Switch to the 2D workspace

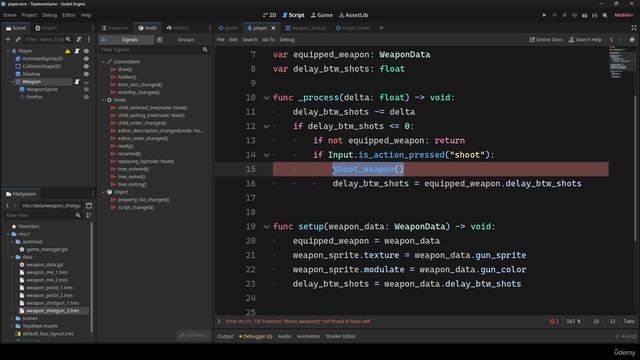click(270, 15)
